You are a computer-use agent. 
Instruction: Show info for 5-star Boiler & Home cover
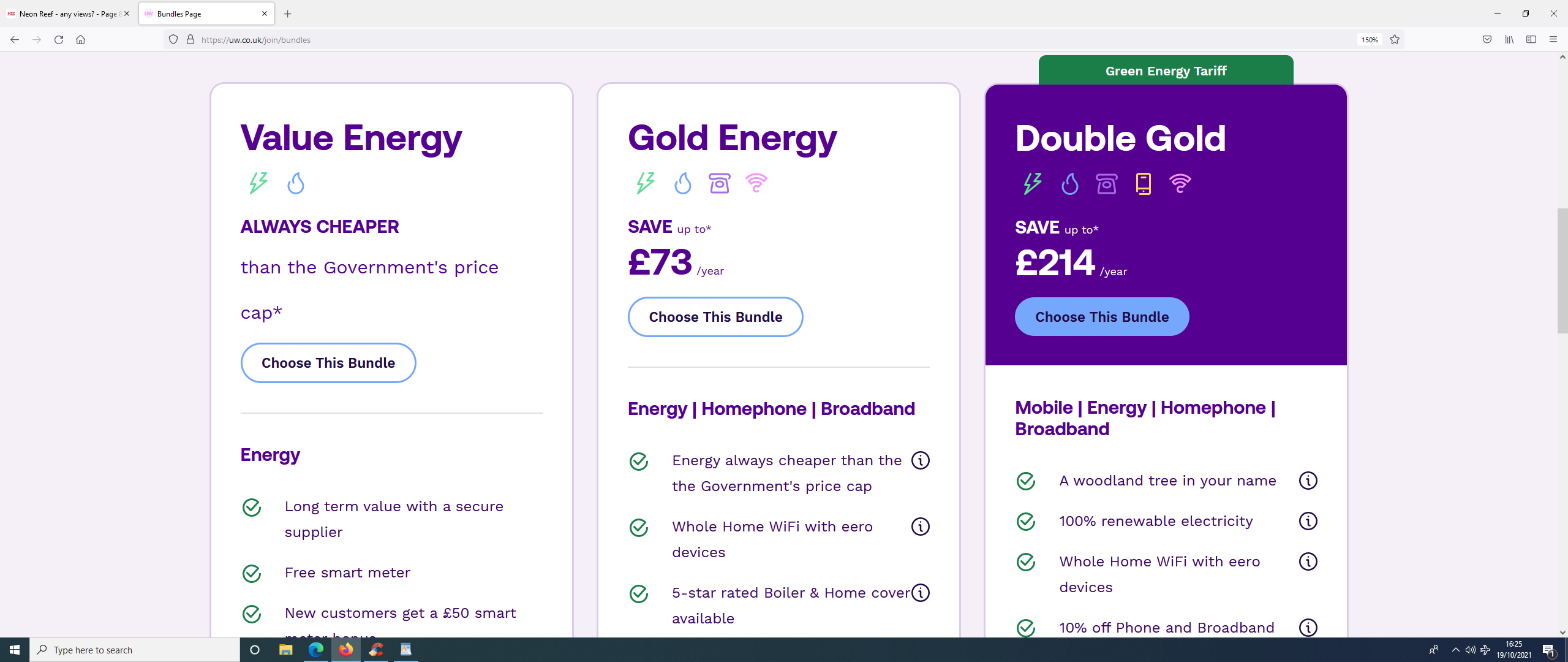click(920, 593)
